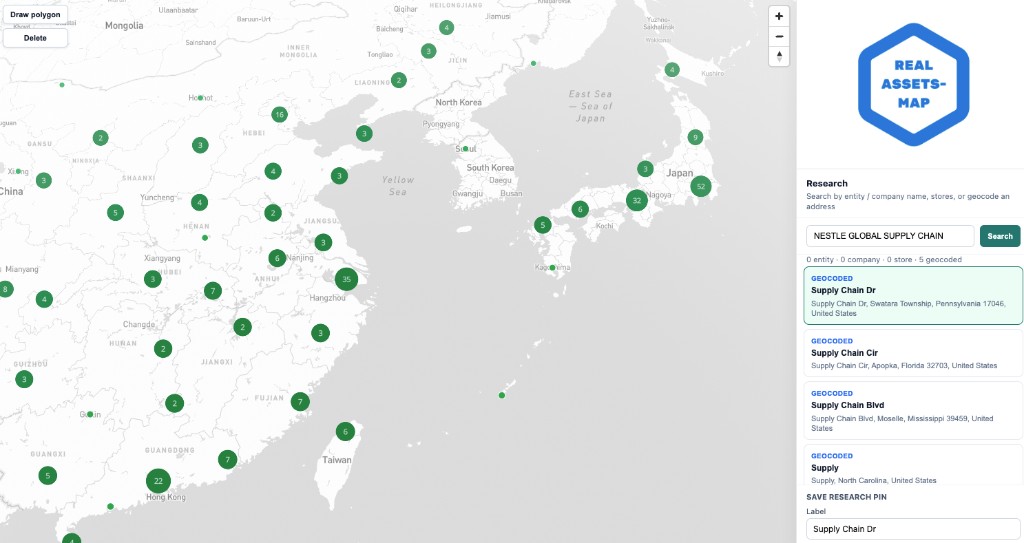Open the cluster 3 marker near Jilin
The width and height of the screenshot is (1024, 543).
coord(428,51)
